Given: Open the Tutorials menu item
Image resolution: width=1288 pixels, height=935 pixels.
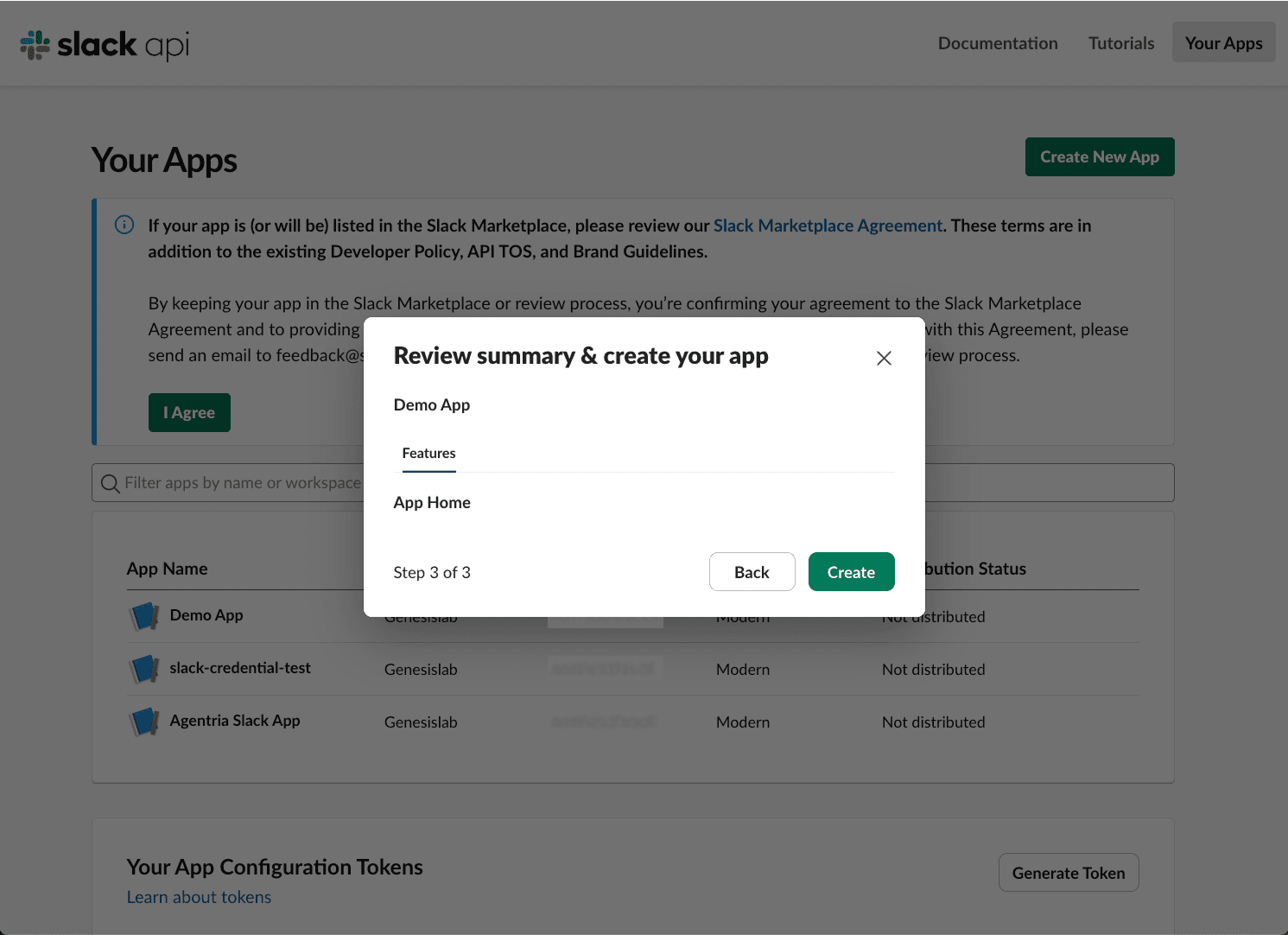Looking at the screenshot, I should pos(1121,43).
